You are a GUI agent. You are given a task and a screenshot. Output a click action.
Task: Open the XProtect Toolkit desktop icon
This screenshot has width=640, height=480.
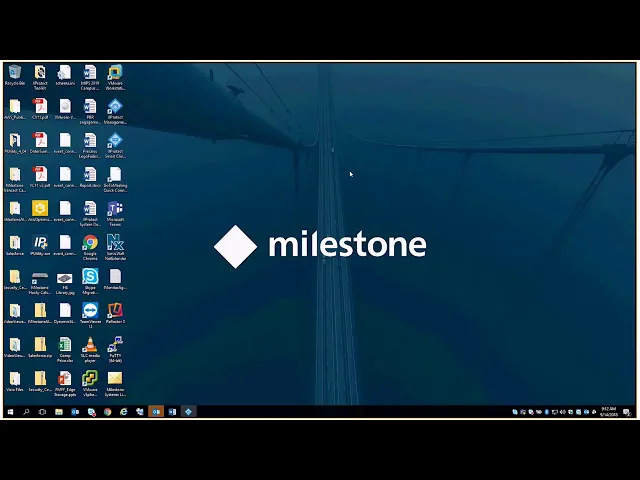(x=40, y=77)
